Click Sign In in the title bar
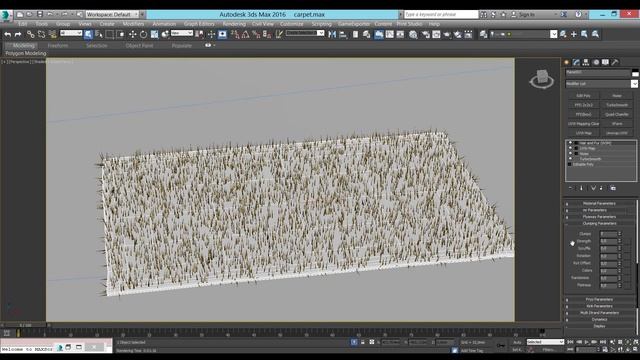640x360 pixels. pos(527,14)
